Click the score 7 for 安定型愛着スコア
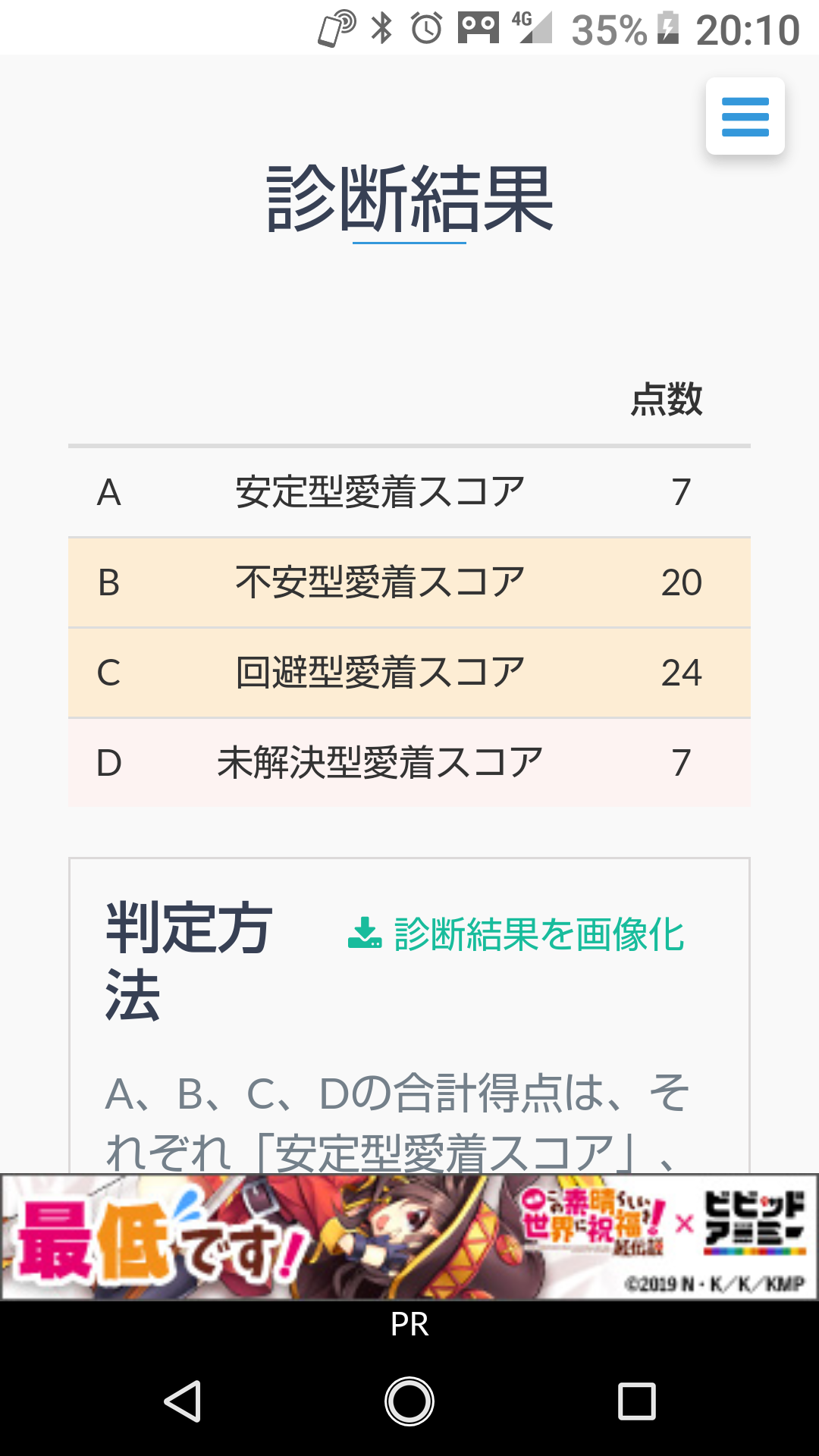The image size is (819, 1456). pyautogui.click(x=683, y=493)
